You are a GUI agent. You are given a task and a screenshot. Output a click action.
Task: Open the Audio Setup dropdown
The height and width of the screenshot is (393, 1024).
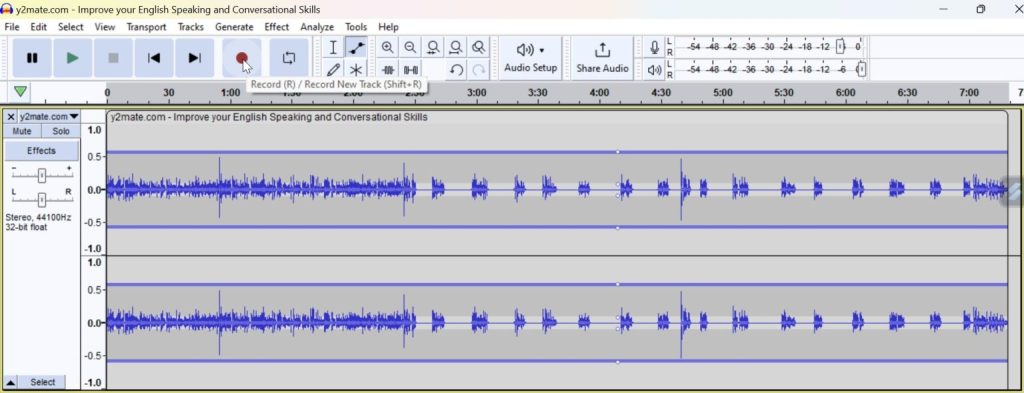click(530, 57)
